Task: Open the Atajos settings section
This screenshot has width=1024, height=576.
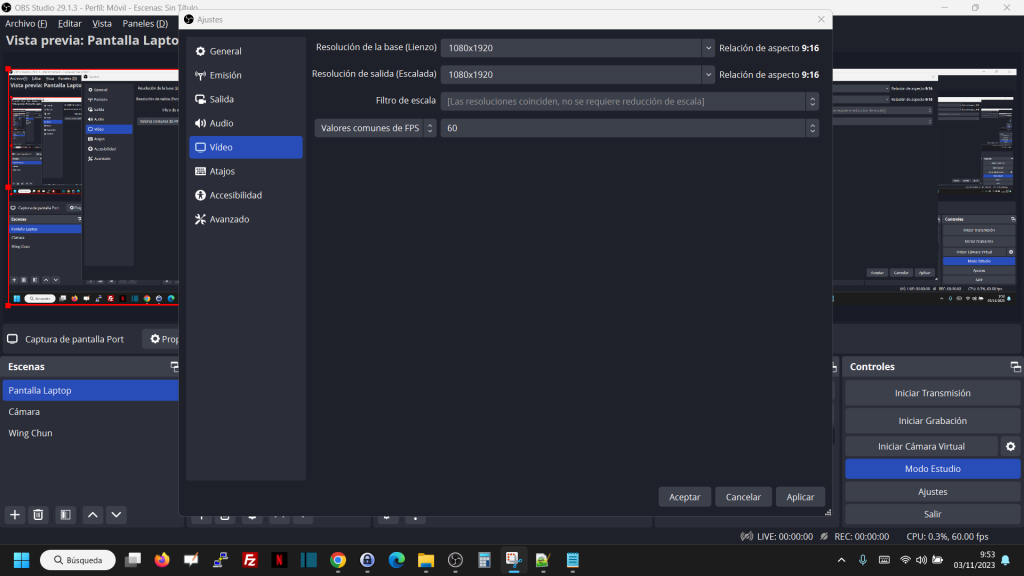Action: pos(246,171)
